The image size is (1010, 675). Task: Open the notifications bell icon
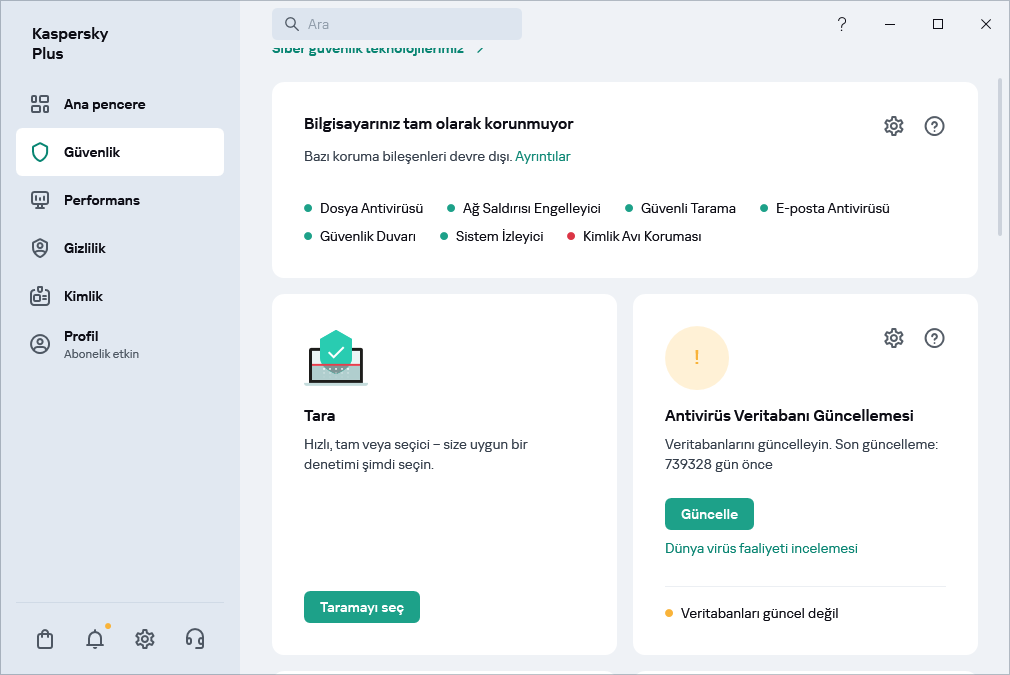click(x=95, y=639)
